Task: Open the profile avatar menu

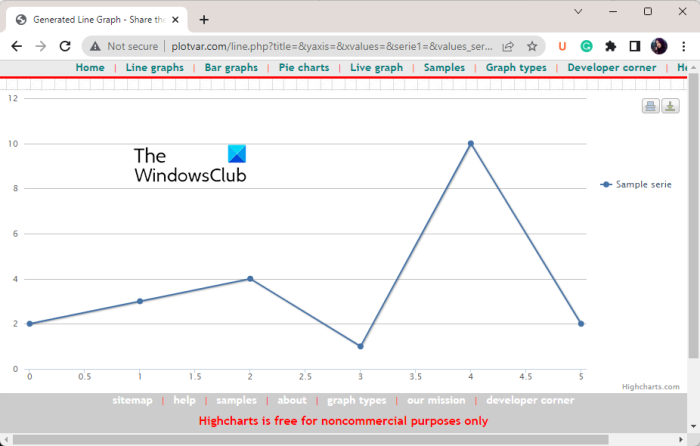Action: click(x=659, y=46)
